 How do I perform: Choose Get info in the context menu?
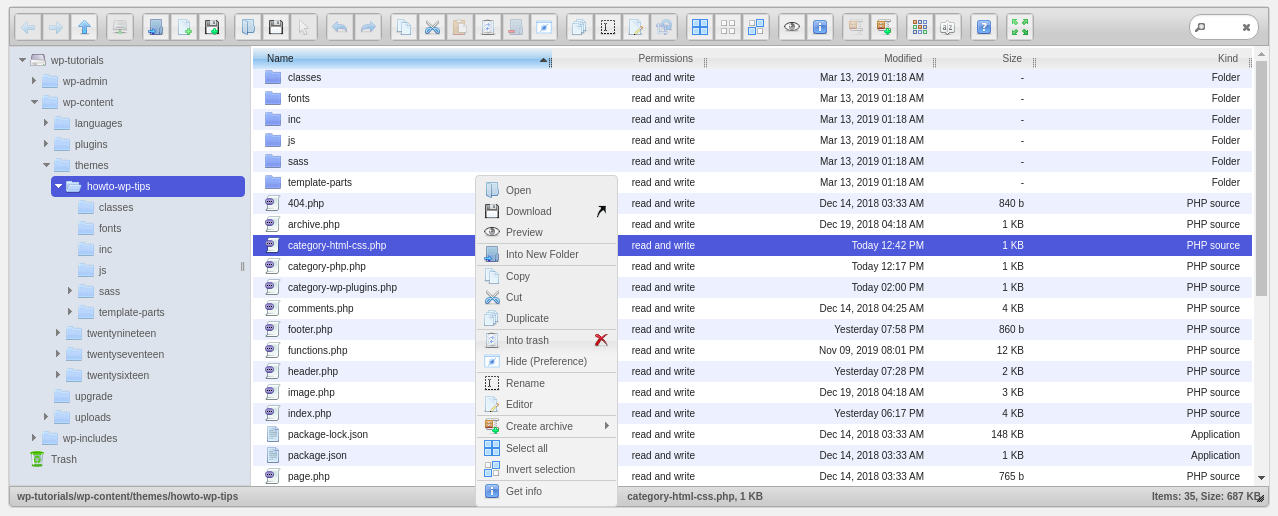point(546,491)
